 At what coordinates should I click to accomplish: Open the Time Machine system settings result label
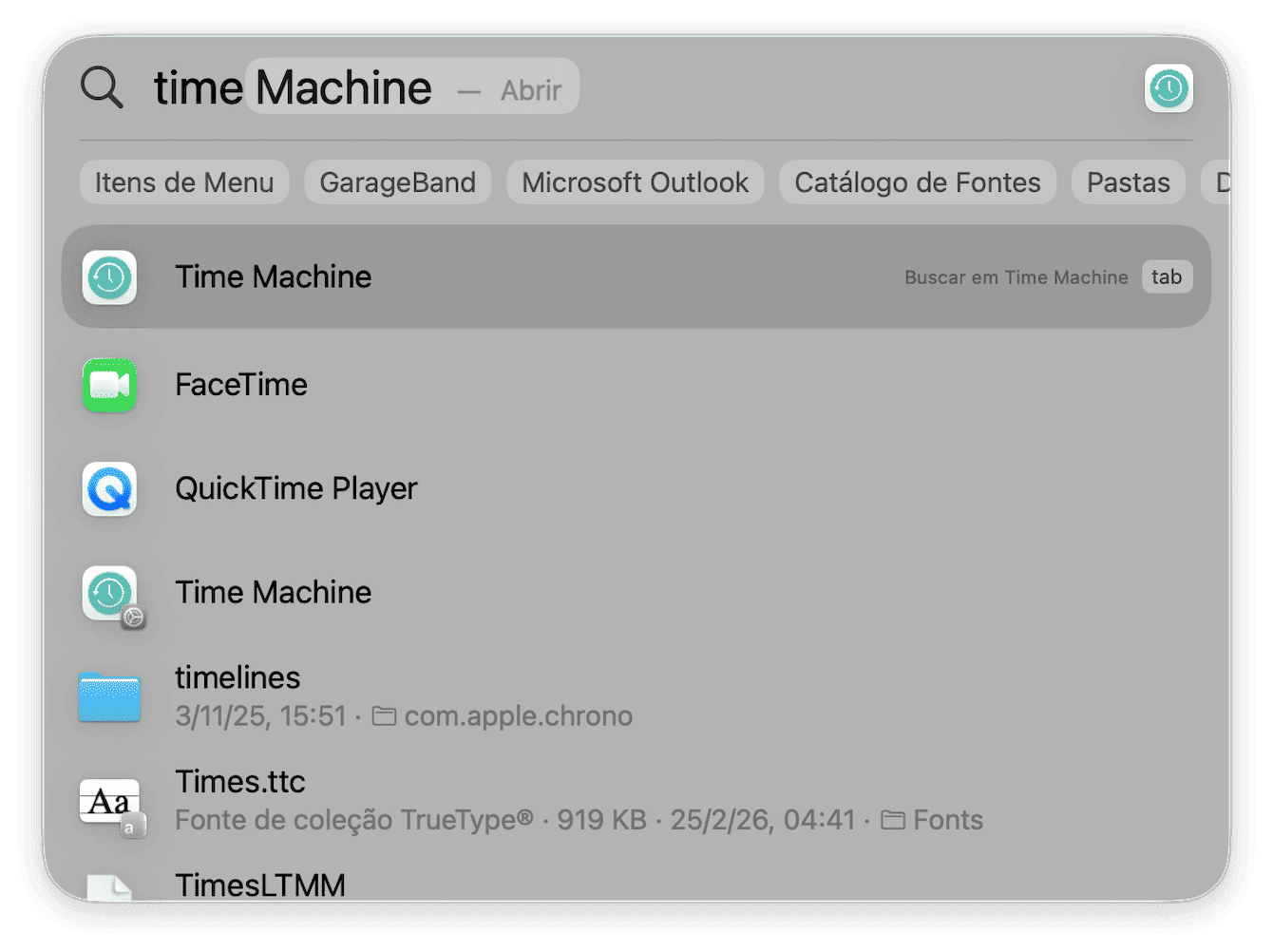pos(274,592)
